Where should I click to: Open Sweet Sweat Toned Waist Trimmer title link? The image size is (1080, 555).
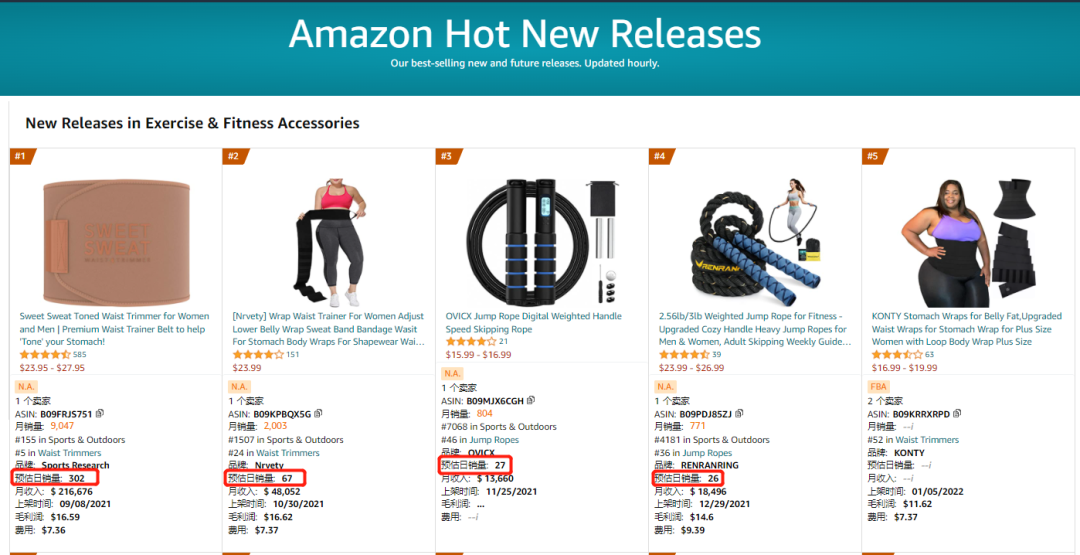(114, 328)
